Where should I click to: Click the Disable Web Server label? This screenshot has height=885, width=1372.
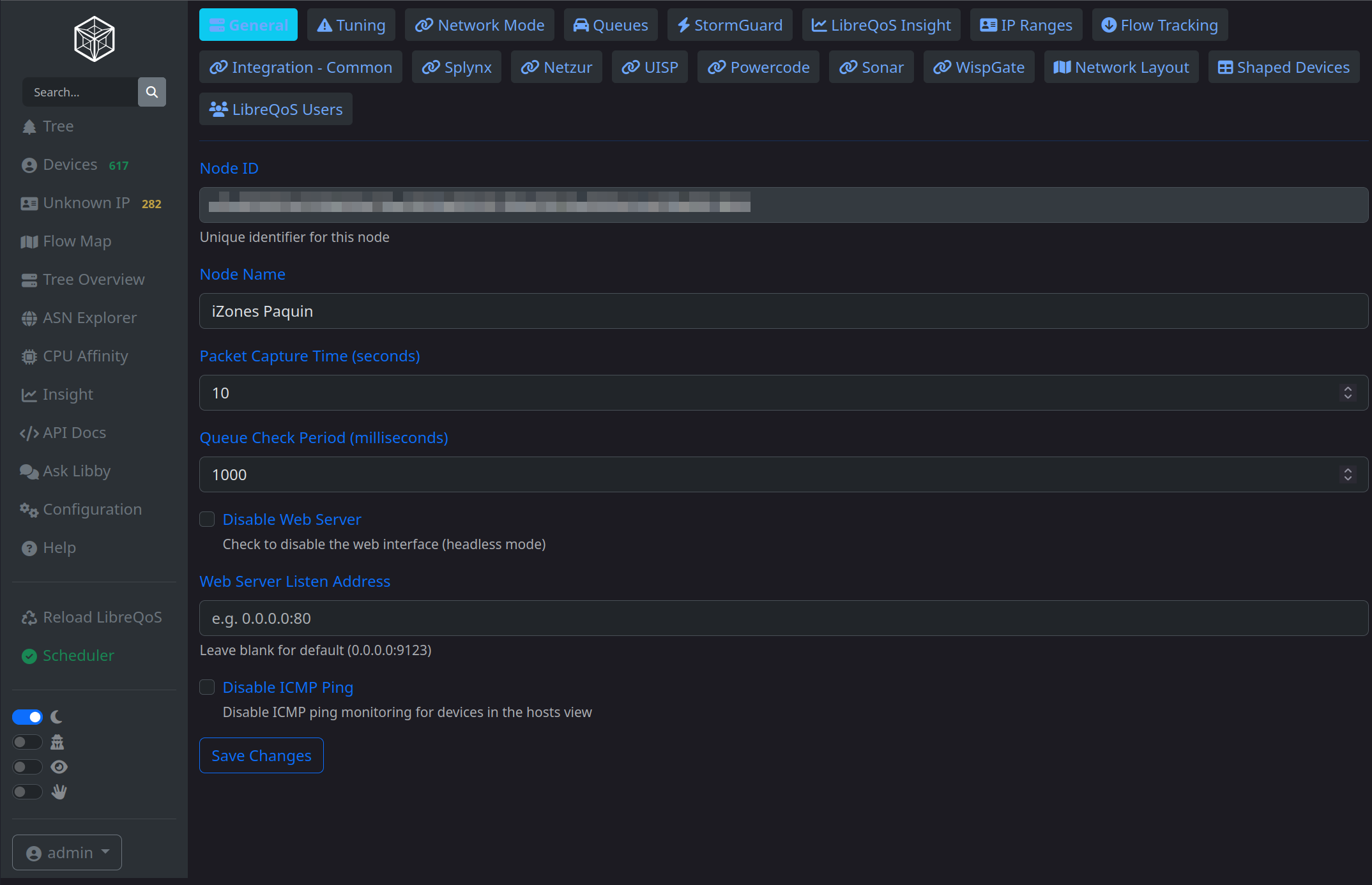tap(292, 519)
